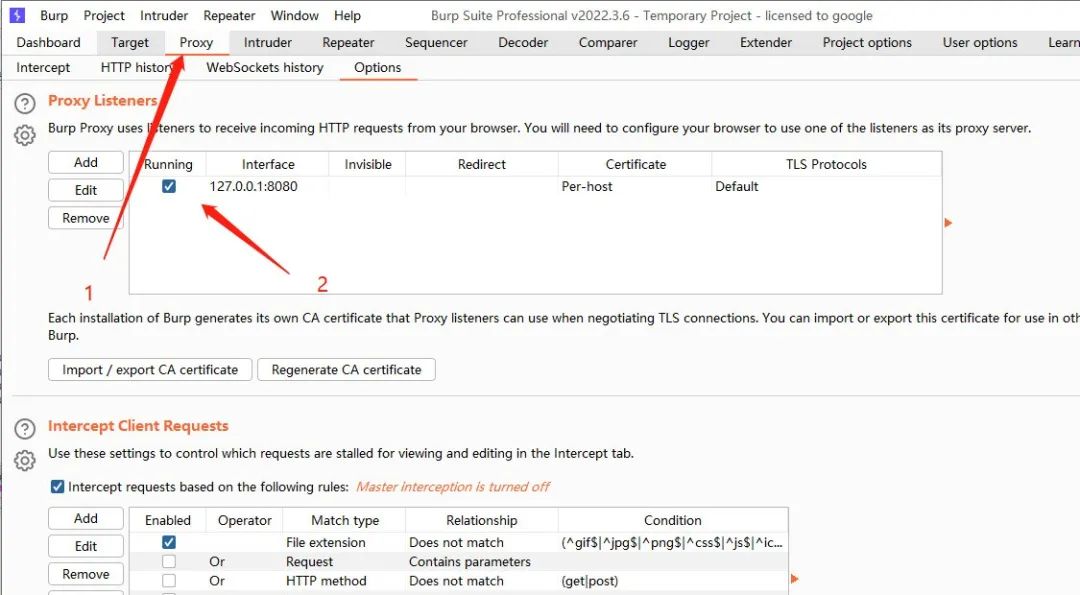Screen dimensions: 1080x595
Task: Open the HTTP history sub-tab
Action: click(x=137, y=67)
